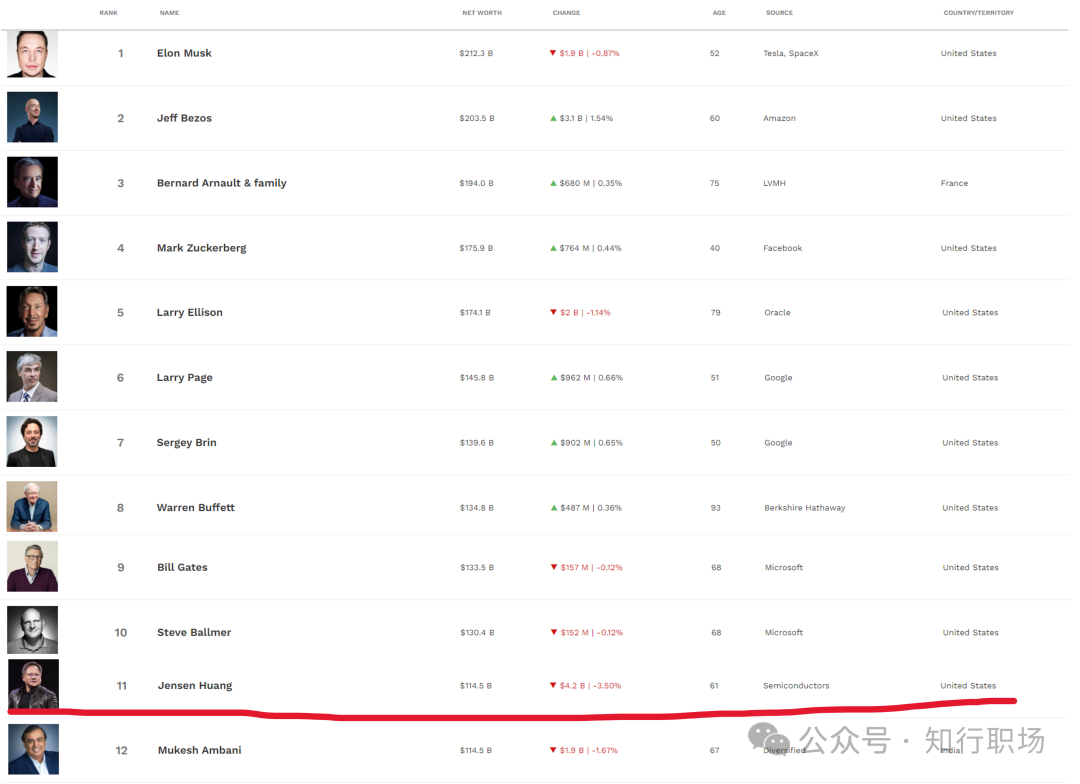The image size is (1080, 784).
Task: Click Steve Ballmer's portrait thumbnail
Action: pos(32,630)
